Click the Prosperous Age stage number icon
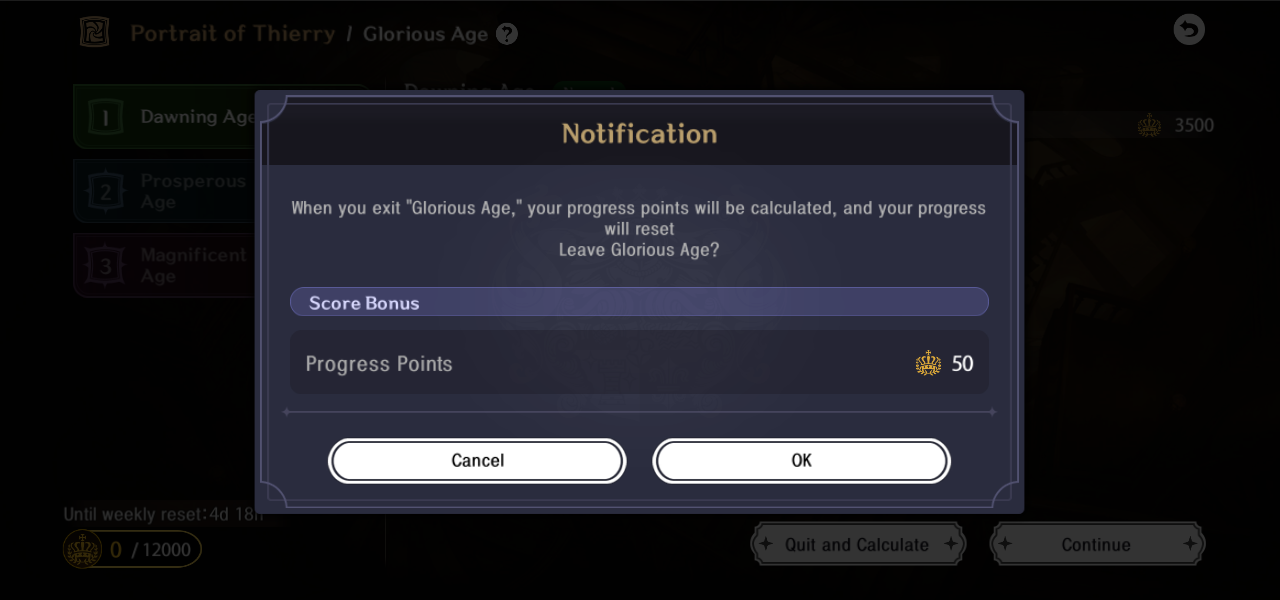Screen dimensions: 1280x600 pos(105,191)
